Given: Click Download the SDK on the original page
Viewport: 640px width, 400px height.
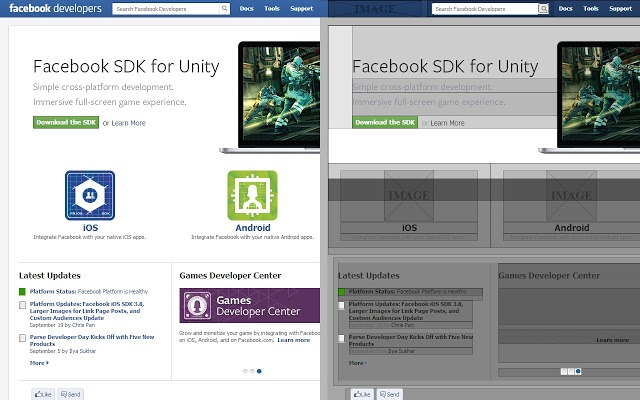Looking at the screenshot, I should click(66, 122).
